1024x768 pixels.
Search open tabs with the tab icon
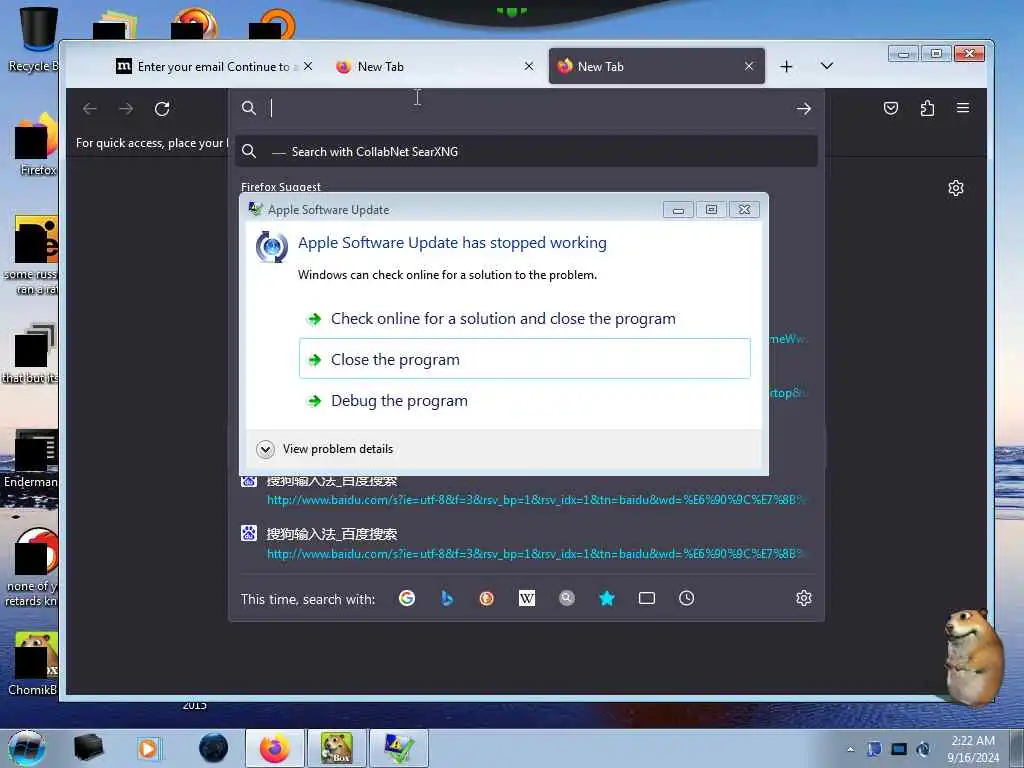(x=647, y=598)
